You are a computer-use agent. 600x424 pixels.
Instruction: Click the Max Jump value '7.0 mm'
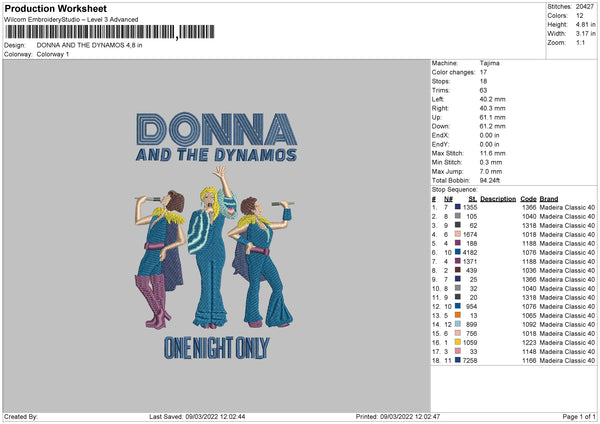tap(491, 171)
